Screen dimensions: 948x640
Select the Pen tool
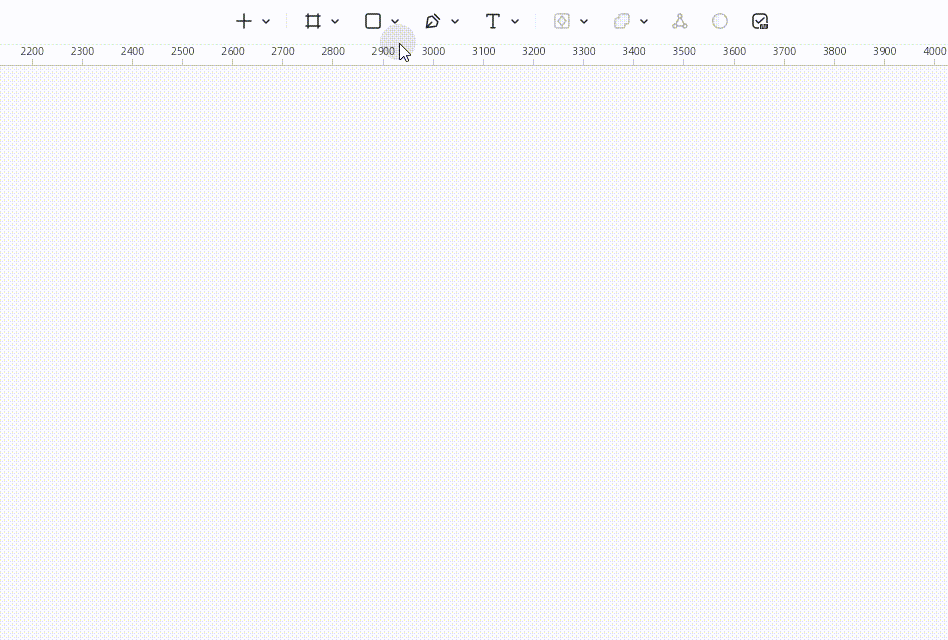click(x=433, y=21)
